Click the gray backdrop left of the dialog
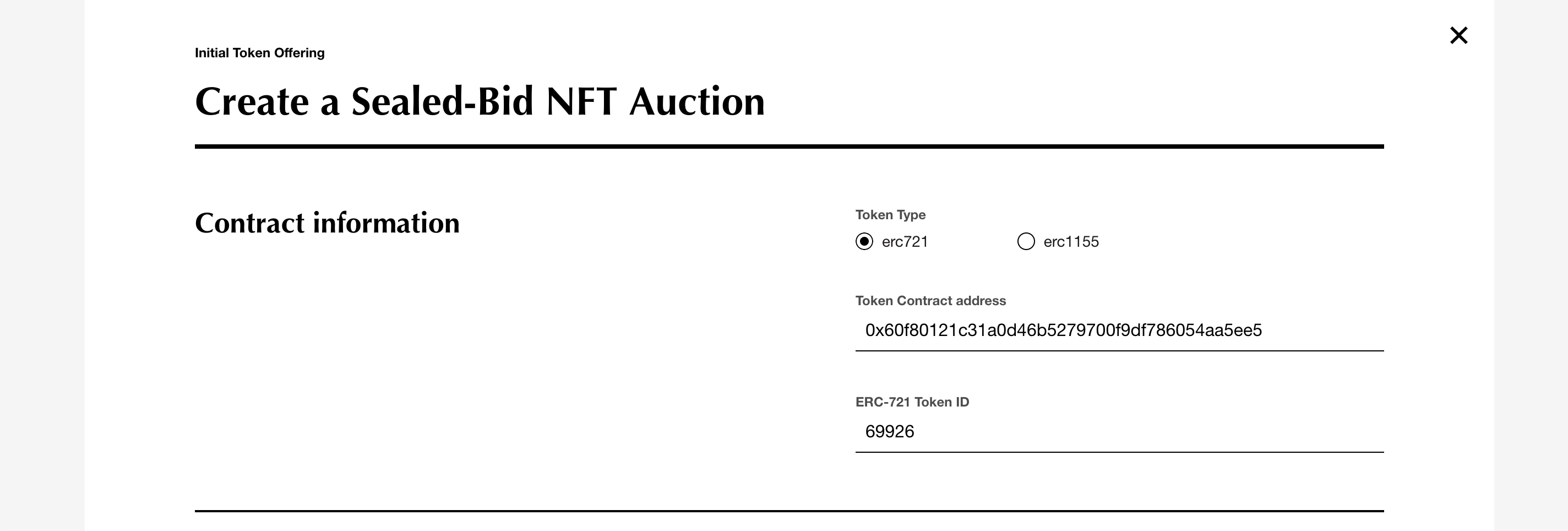Image resolution: width=1568 pixels, height=531 pixels. click(41, 265)
